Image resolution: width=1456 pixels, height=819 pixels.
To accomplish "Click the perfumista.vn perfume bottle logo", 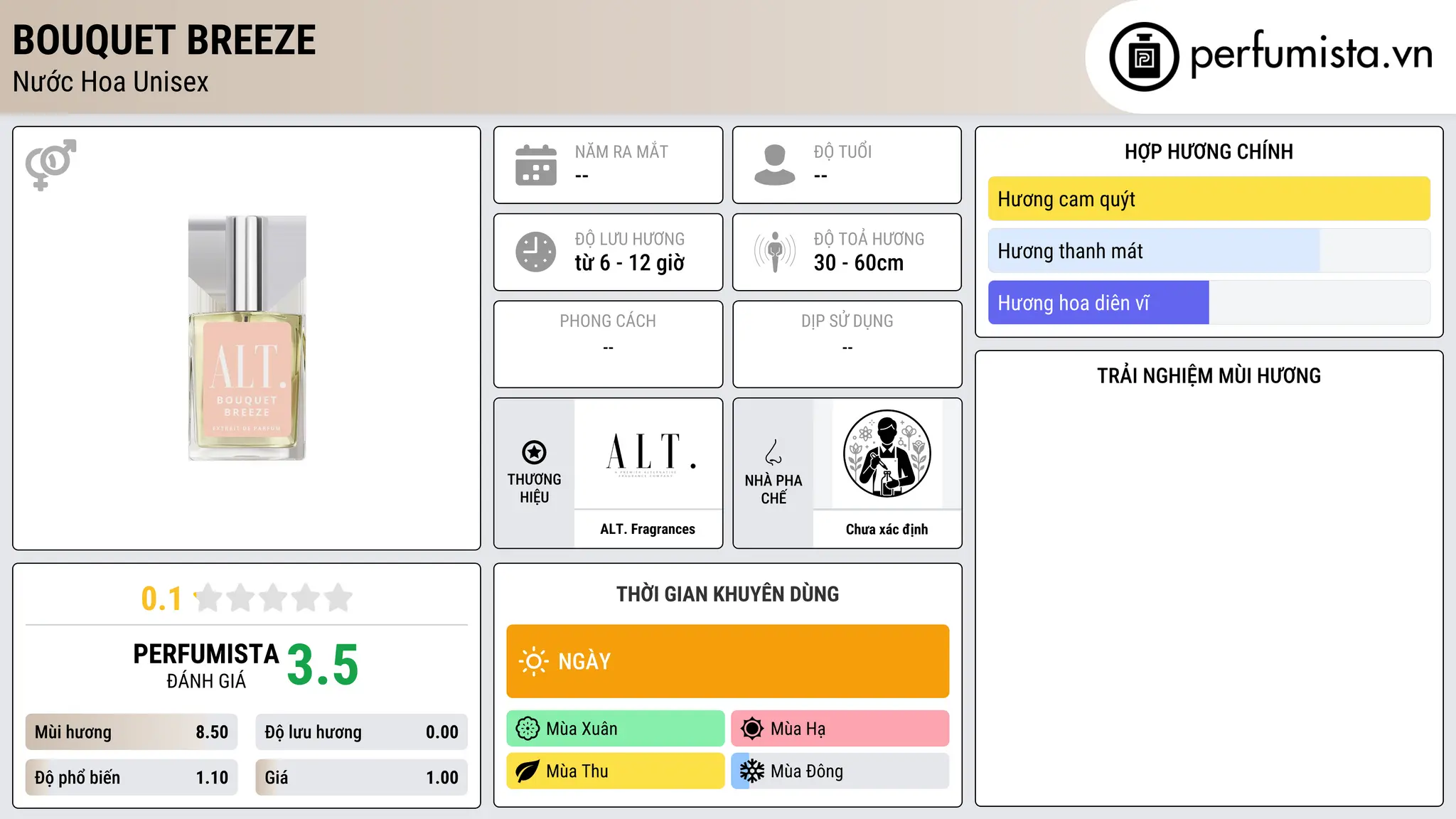I will tap(1144, 57).
